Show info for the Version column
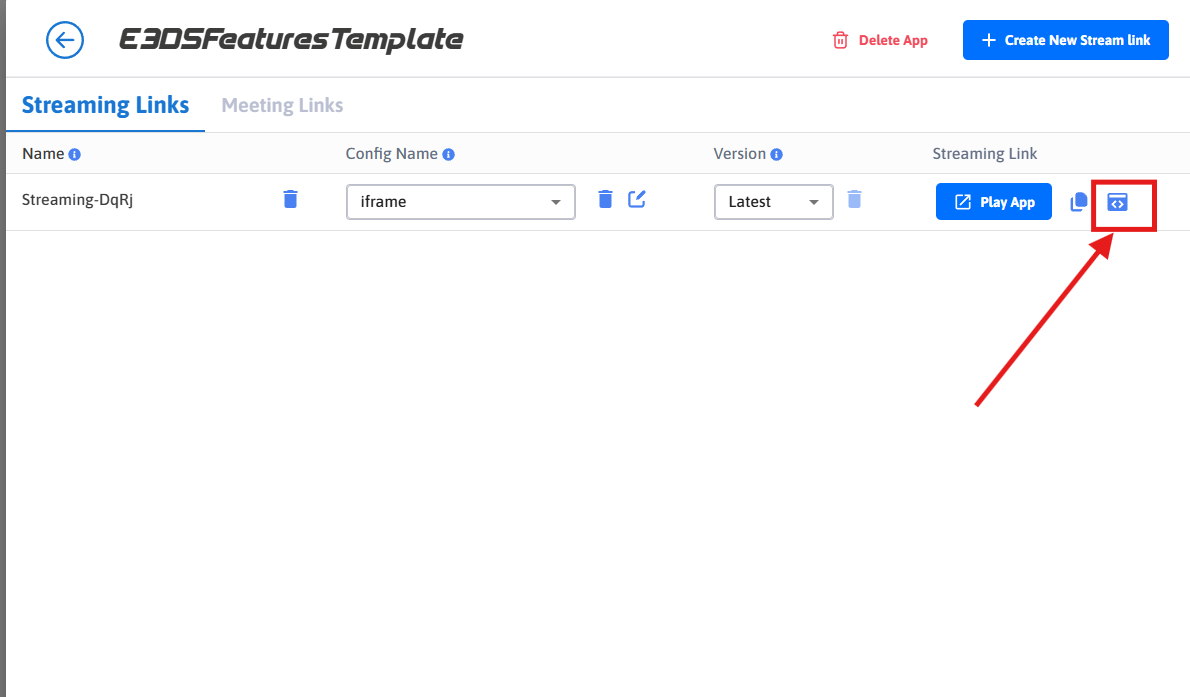The height and width of the screenshot is (697, 1190). pos(777,155)
